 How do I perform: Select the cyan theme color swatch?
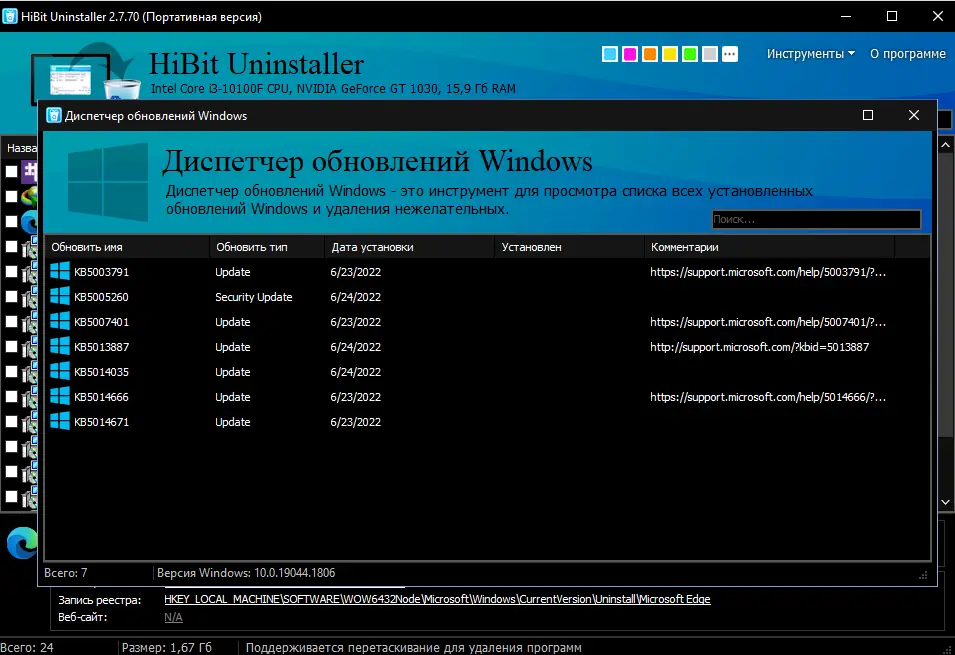(610, 54)
